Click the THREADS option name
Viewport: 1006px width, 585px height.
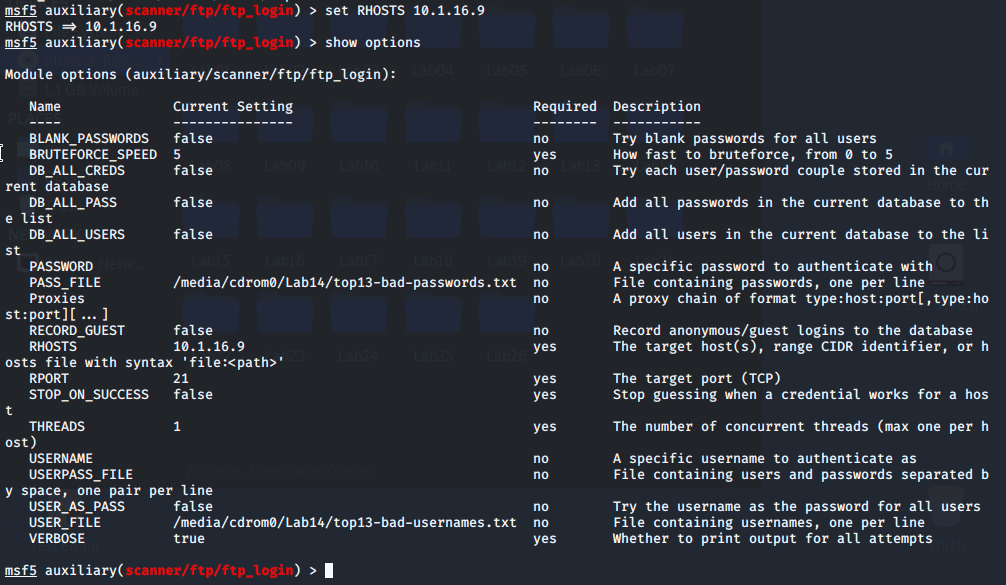click(56, 427)
